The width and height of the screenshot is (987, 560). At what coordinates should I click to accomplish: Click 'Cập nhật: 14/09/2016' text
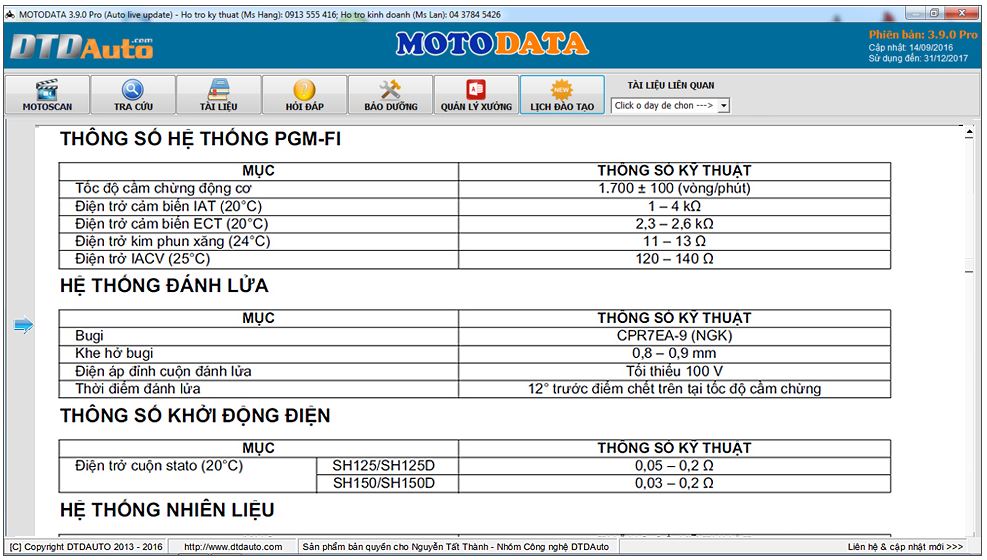tap(910, 47)
